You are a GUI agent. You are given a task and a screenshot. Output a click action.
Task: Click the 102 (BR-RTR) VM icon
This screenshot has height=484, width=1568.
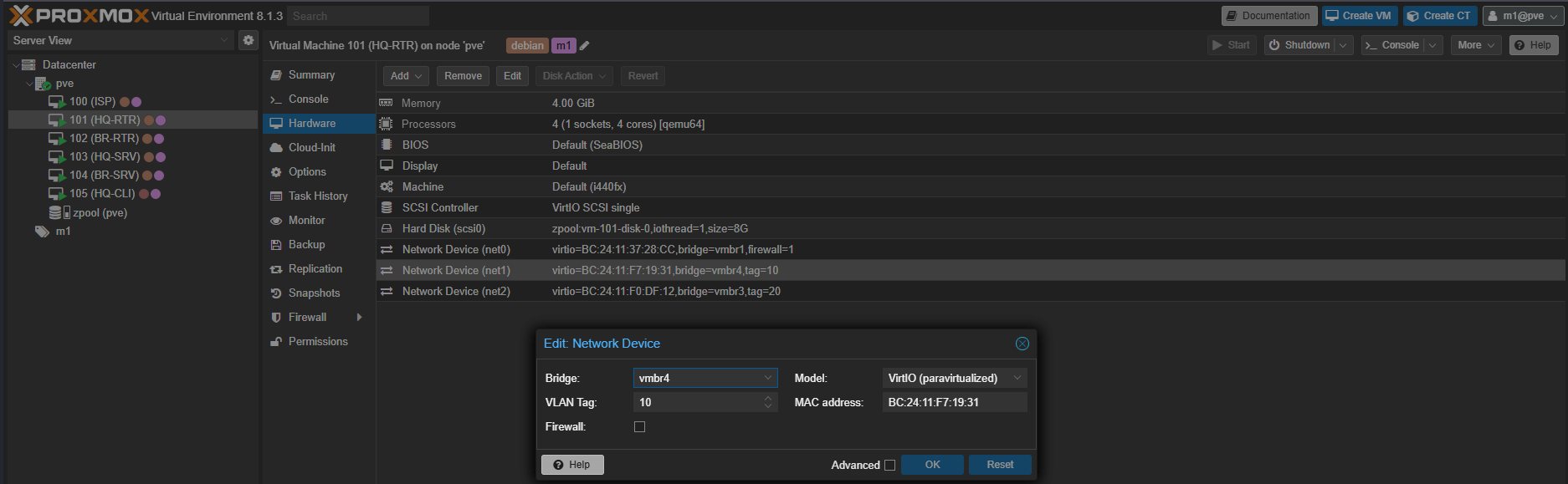pos(56,139)
